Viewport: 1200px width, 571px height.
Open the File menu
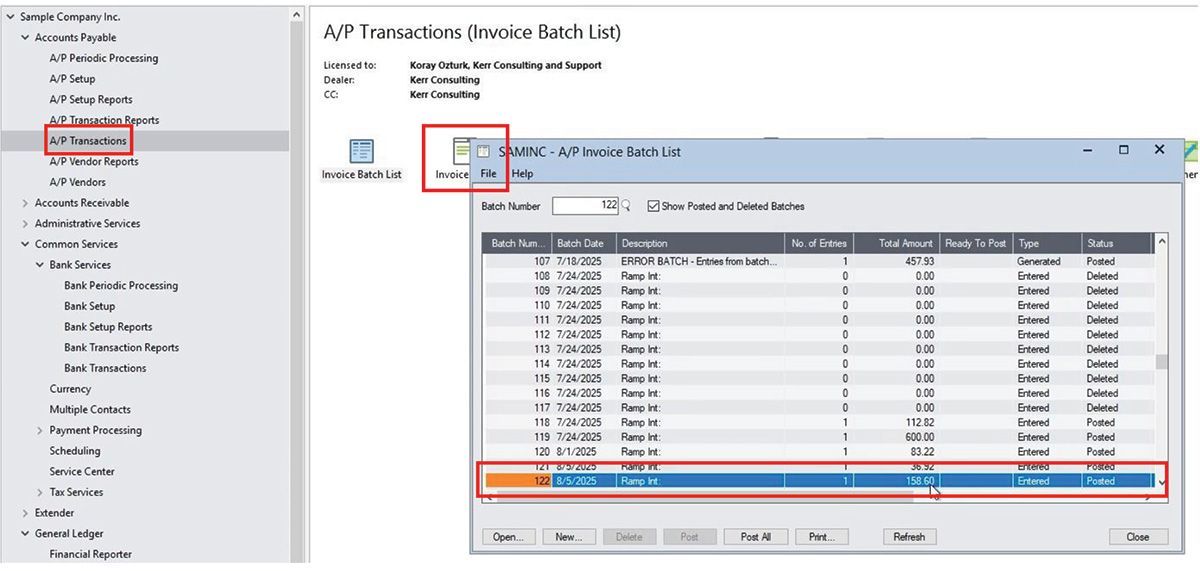[488, 173]
